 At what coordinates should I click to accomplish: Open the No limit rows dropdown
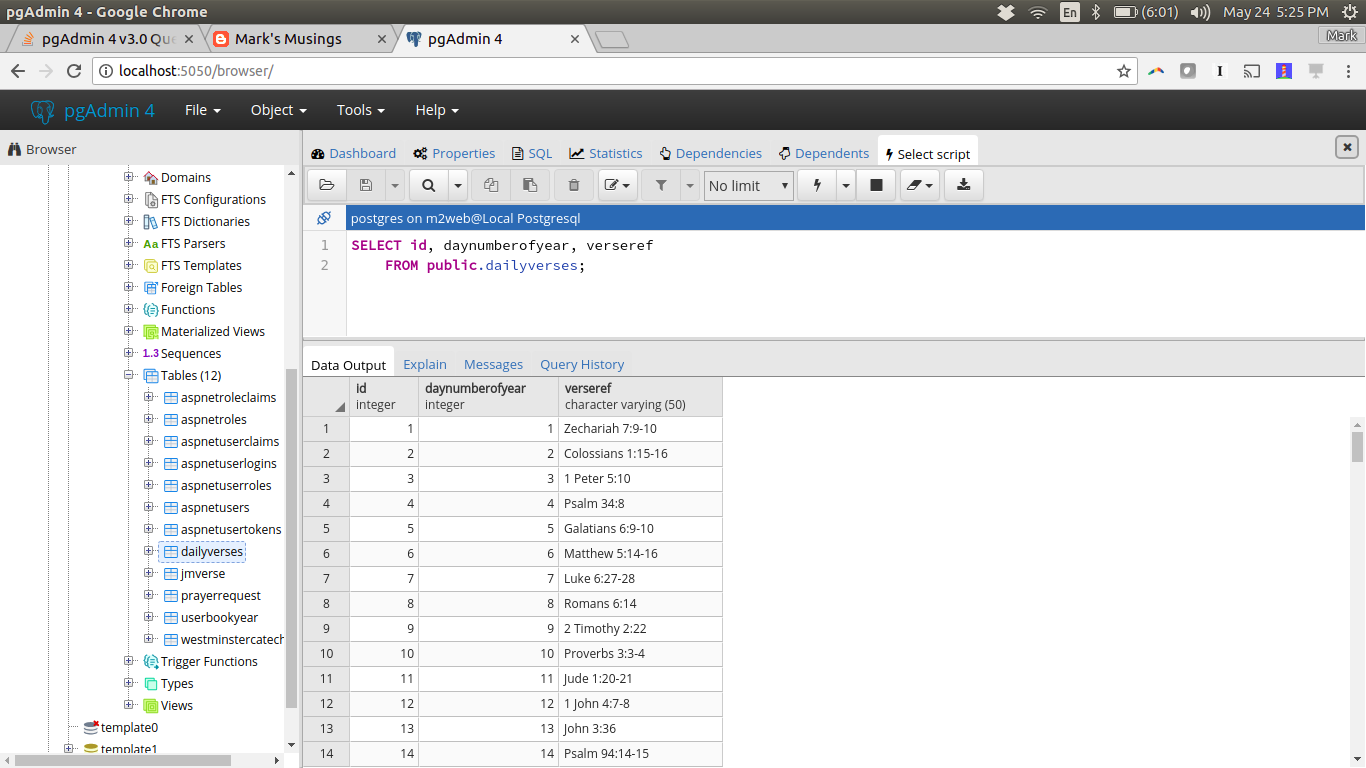coord(748,185)
